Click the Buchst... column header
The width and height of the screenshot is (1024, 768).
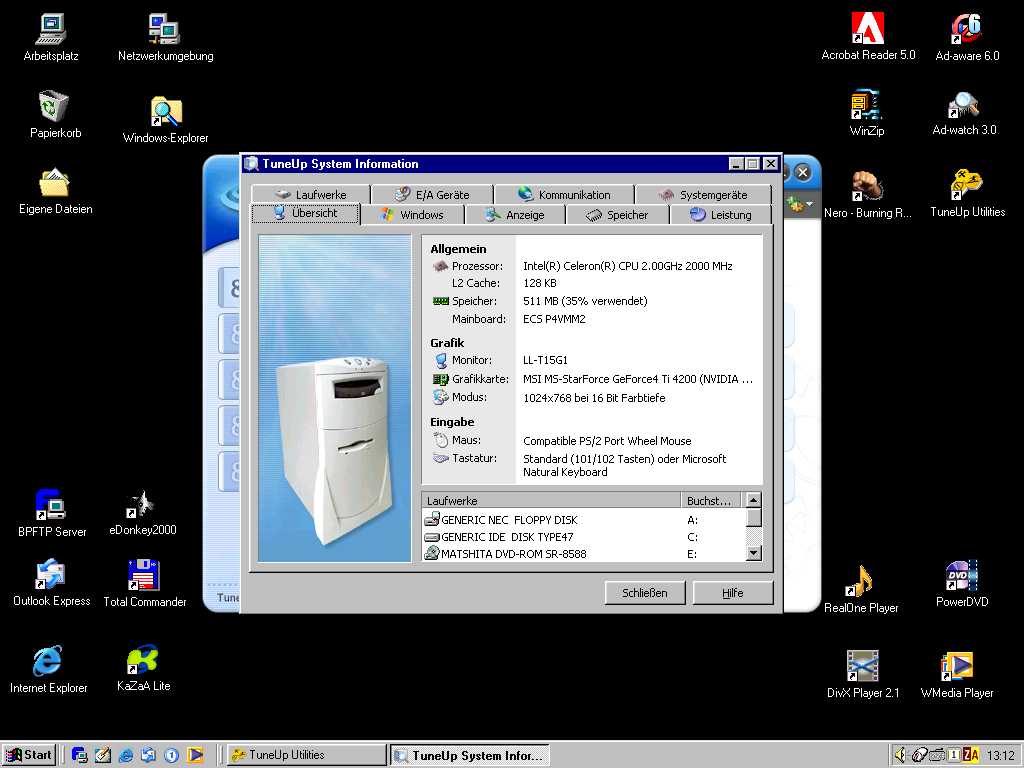(x=711, y=500)
